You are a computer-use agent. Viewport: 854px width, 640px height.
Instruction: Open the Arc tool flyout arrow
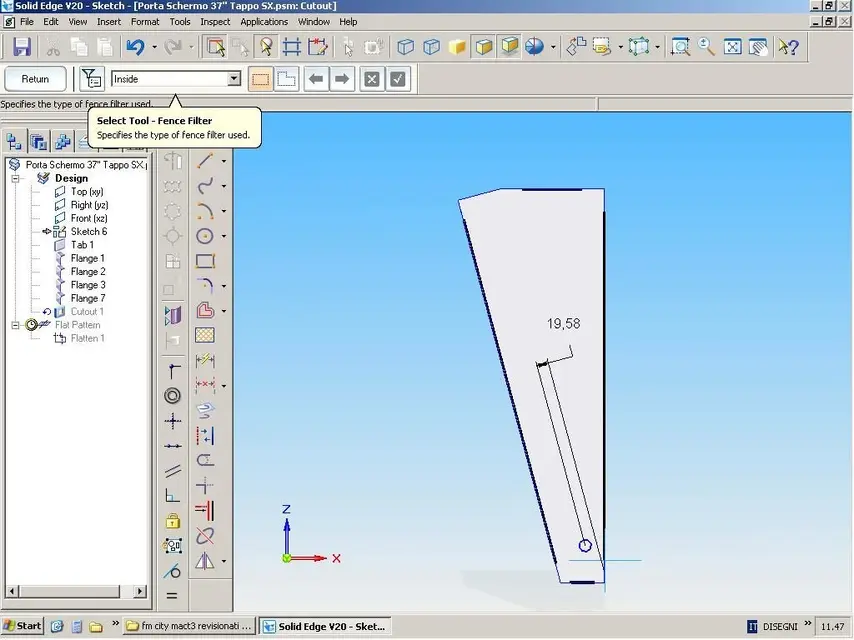click(x=224, y=211)
